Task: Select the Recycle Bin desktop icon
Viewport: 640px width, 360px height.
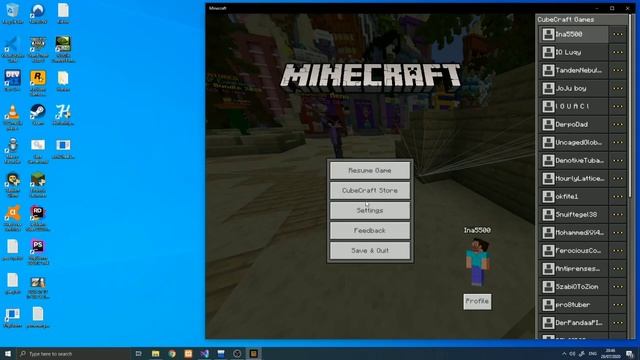Action: pos(13,13)
